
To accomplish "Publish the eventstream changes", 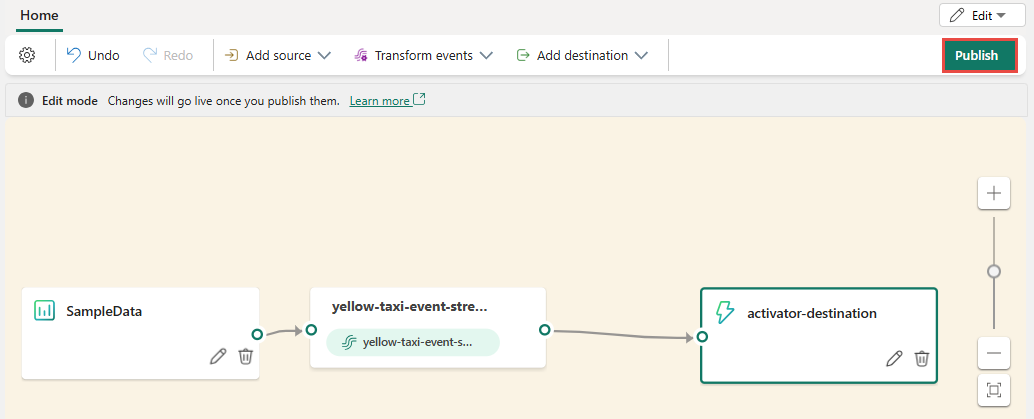I will [x=976, y=56].
